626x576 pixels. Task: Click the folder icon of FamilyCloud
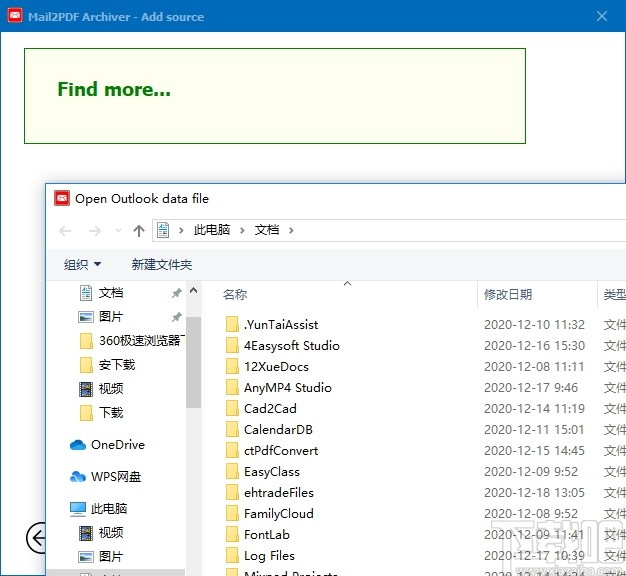(232, 513)
